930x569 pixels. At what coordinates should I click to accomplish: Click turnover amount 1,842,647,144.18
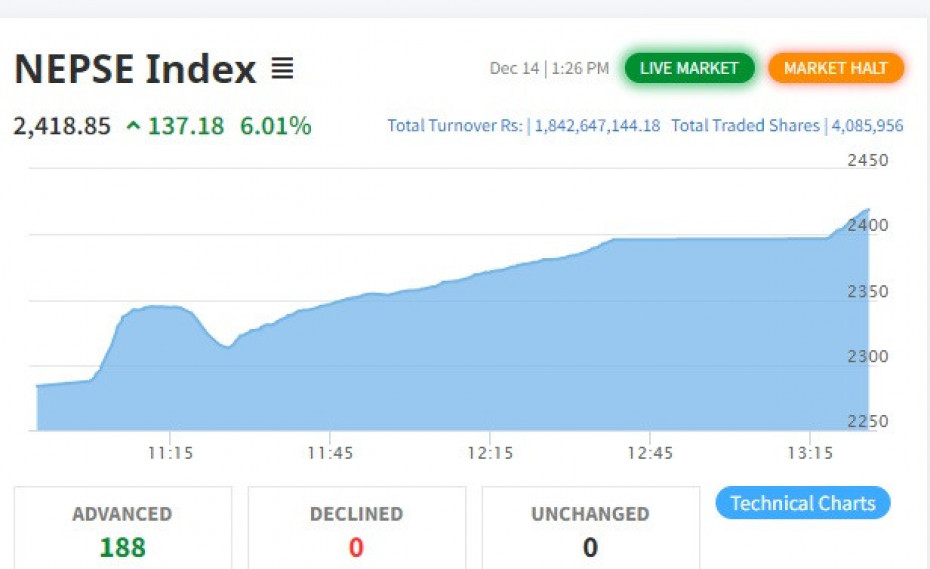tap(597, 126)
